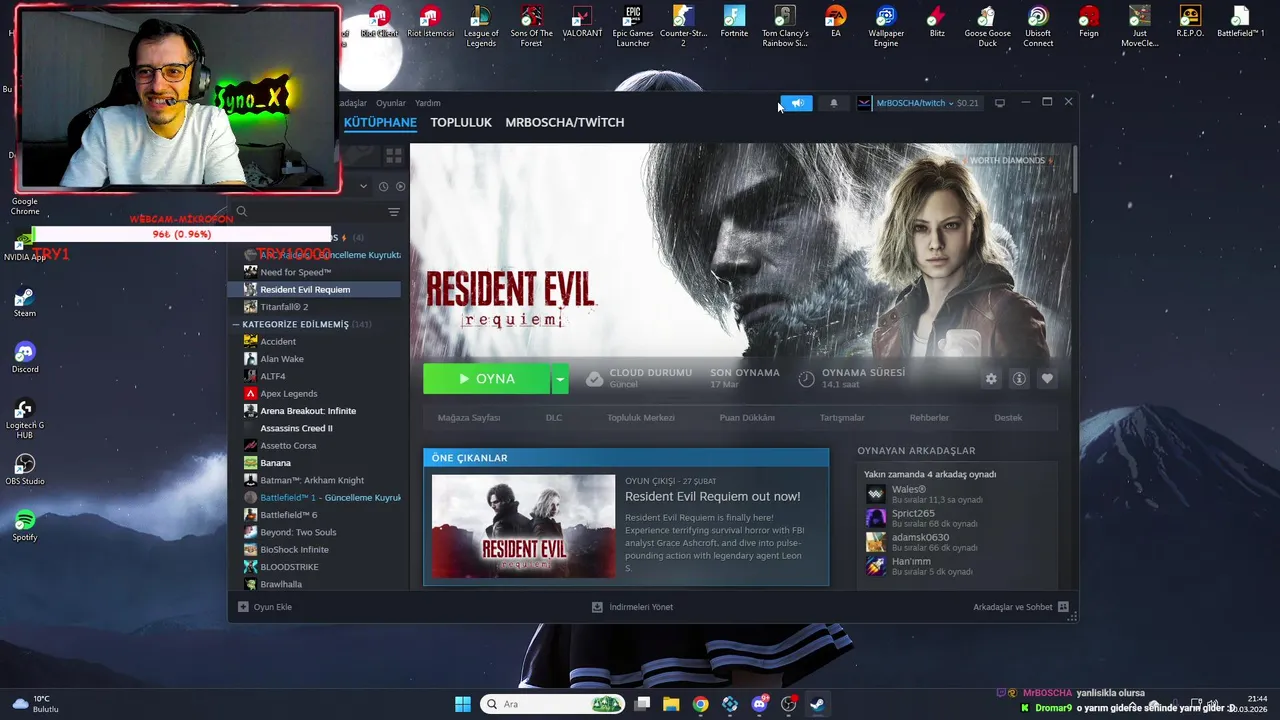Image resolution: width=1280 pixels, height=720 pixels.
Task: Open the VALORANT desktop shortcut
Action: [x=582, y=23]
